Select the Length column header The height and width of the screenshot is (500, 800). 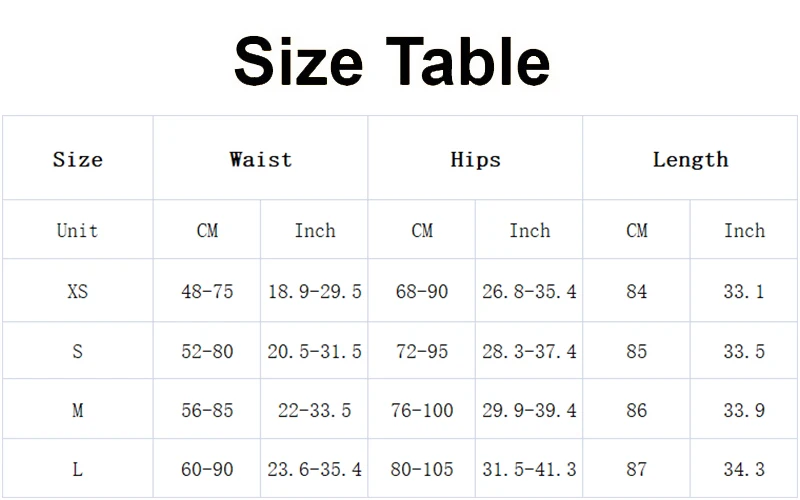pyautogui.click(x=690, y=160)
